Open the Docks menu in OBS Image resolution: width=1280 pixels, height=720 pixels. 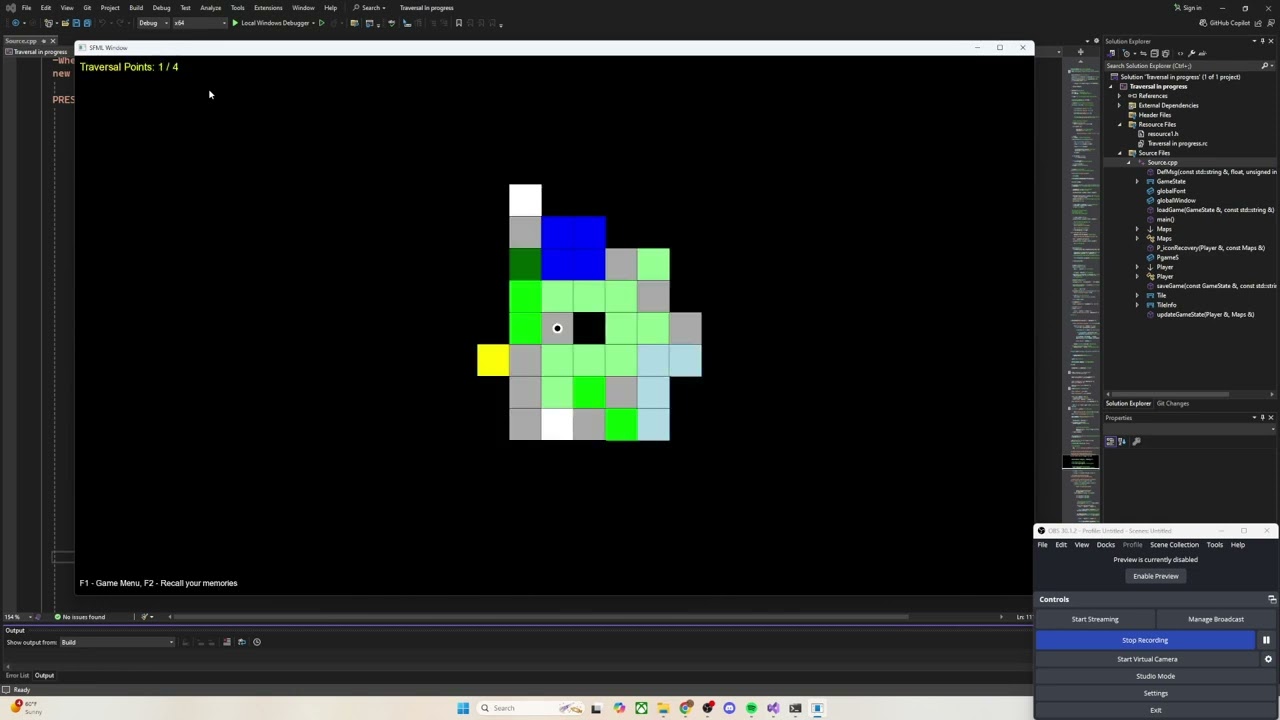click(1105, 545)
